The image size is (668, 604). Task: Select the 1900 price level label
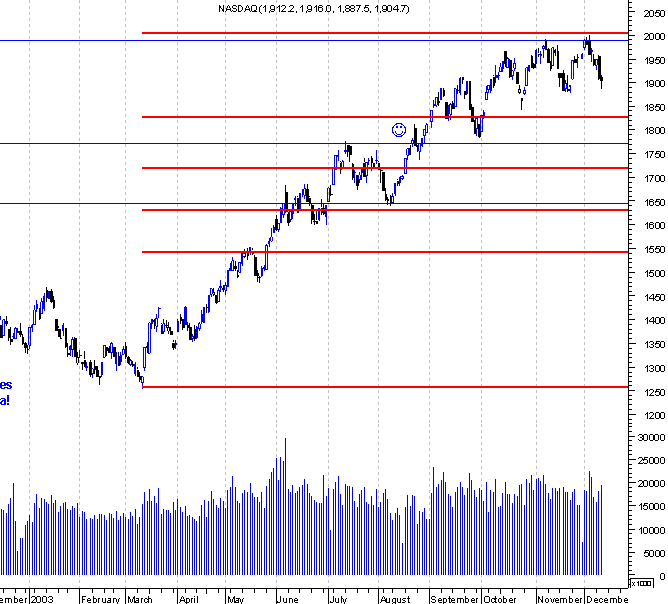click(654, 83)
